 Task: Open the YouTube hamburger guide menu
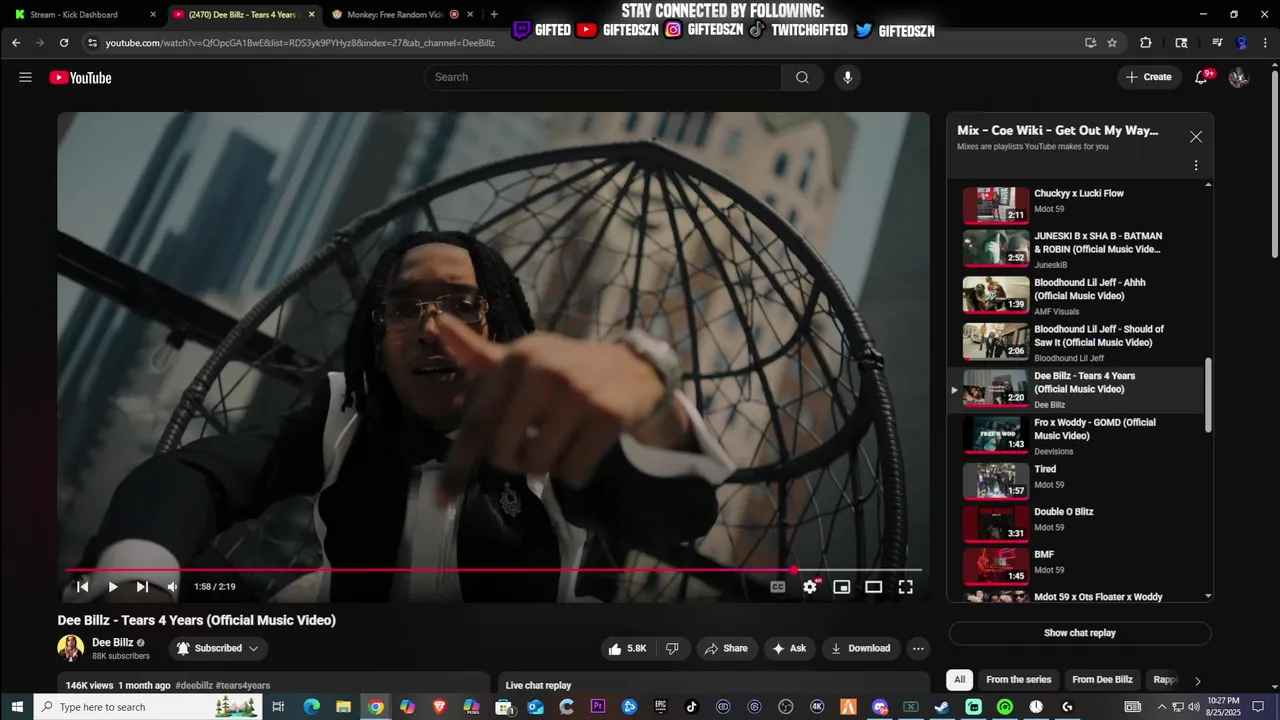(25, 77)
